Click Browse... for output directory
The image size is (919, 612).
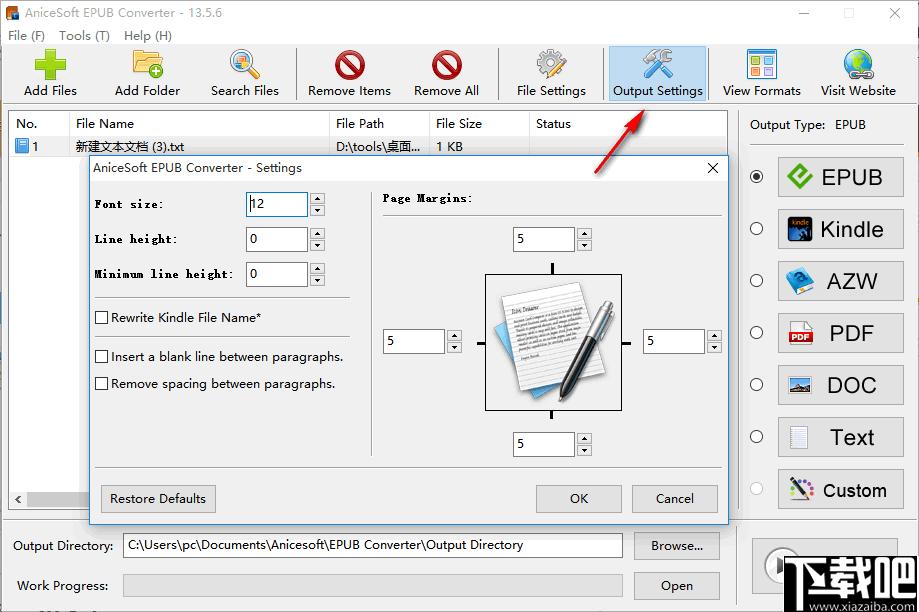[x=677, y=546]
